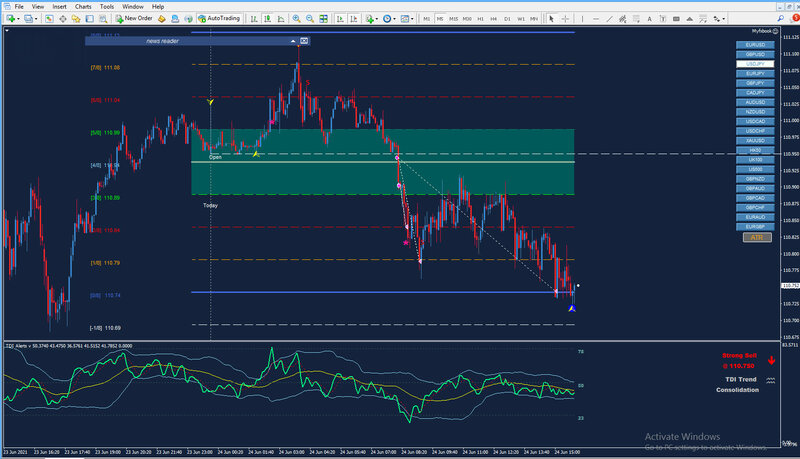This screenshot has width=800, height=459.
Task: Select the crosshair tool
Action: click(x=565, y=19)
